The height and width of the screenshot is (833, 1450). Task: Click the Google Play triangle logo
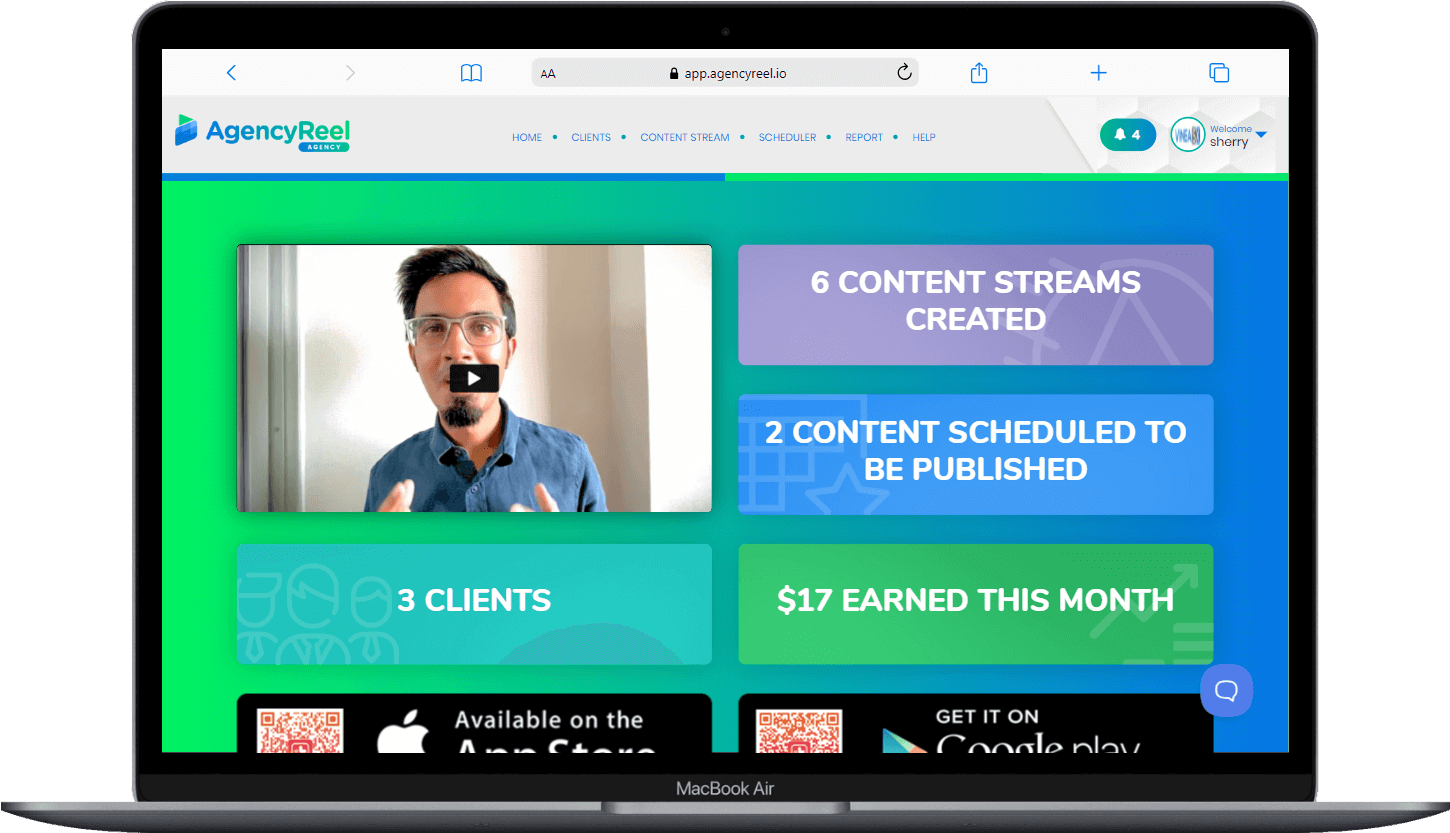tap(903, 741)
